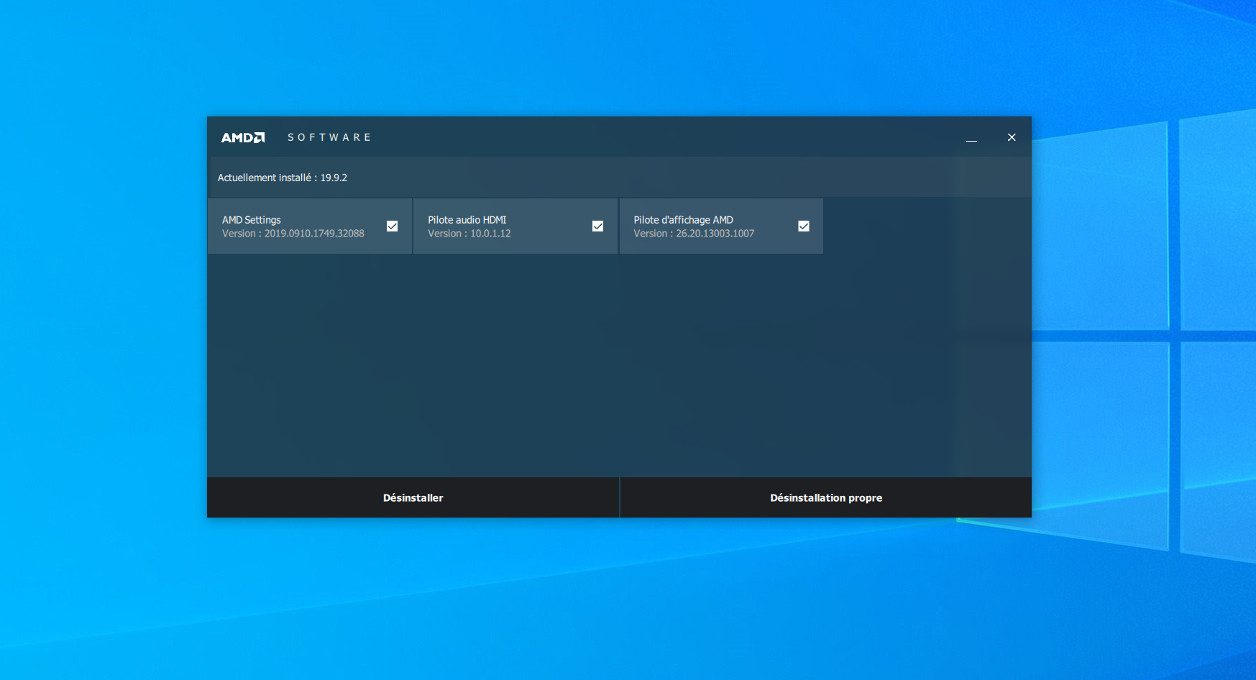The image size is (1256, 680).
Task: Start Désinstallation propre
Action: pos(825,498)
